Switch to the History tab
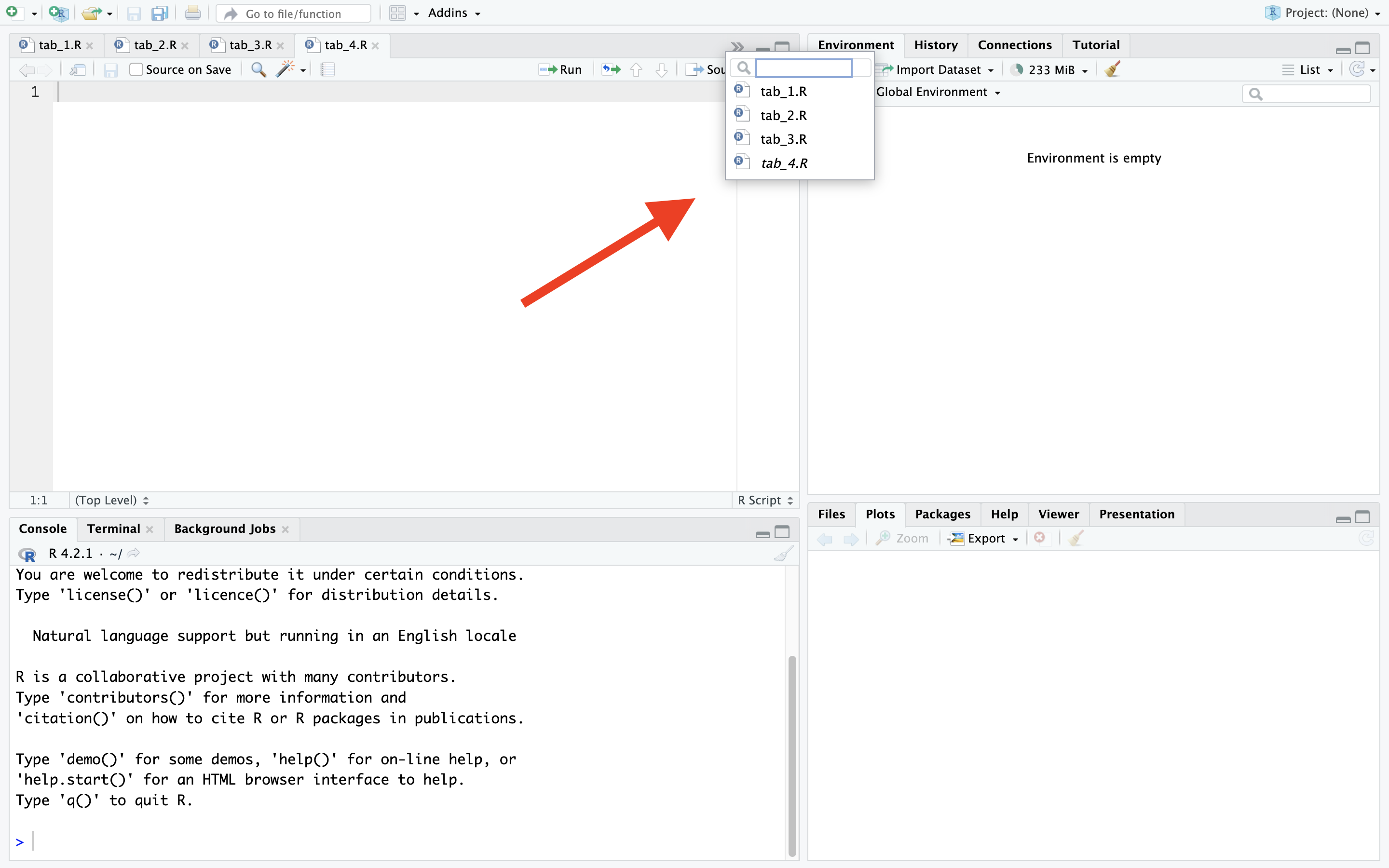The image size is (1389, 868). (936, 45)
